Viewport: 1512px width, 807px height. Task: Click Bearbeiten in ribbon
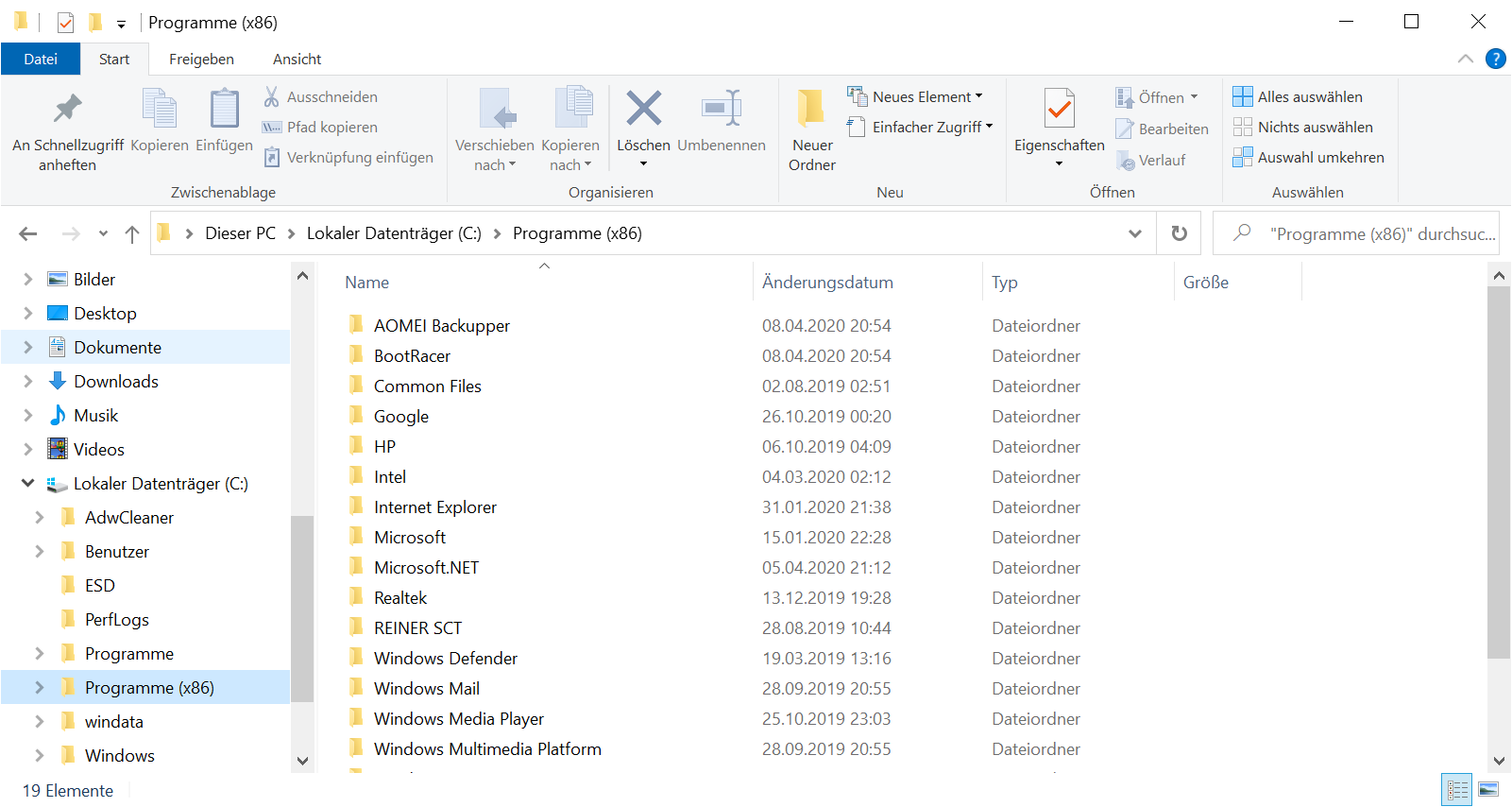pos(1163,129)
